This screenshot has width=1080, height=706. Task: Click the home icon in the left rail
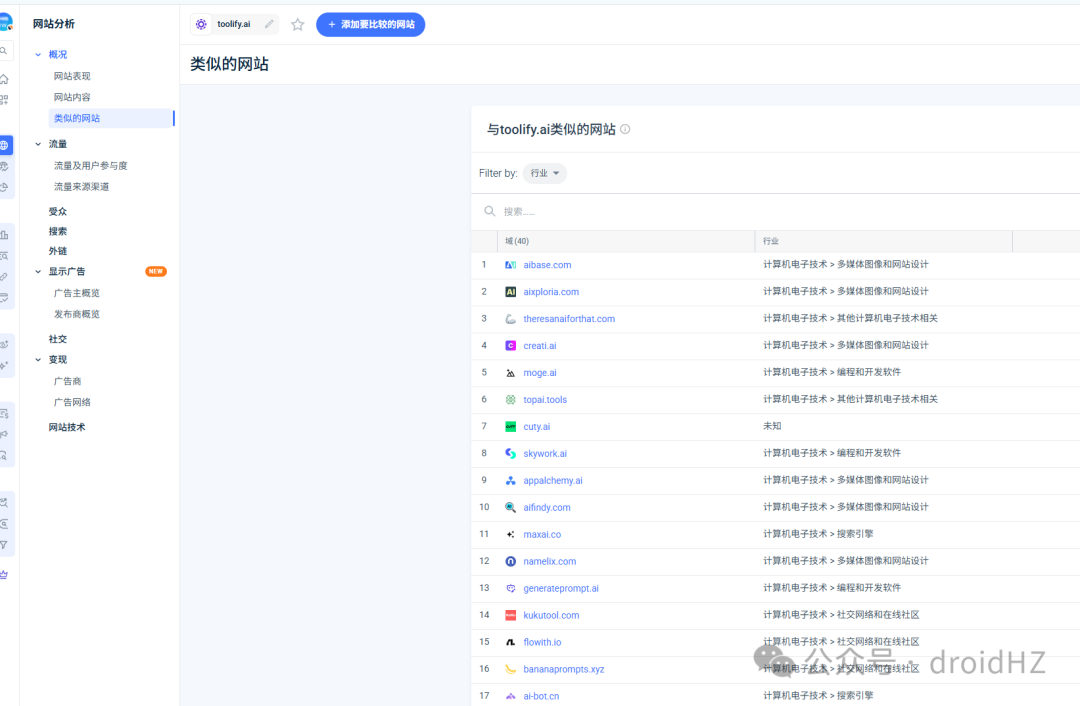pyautogui.click(x=4, y=79)
